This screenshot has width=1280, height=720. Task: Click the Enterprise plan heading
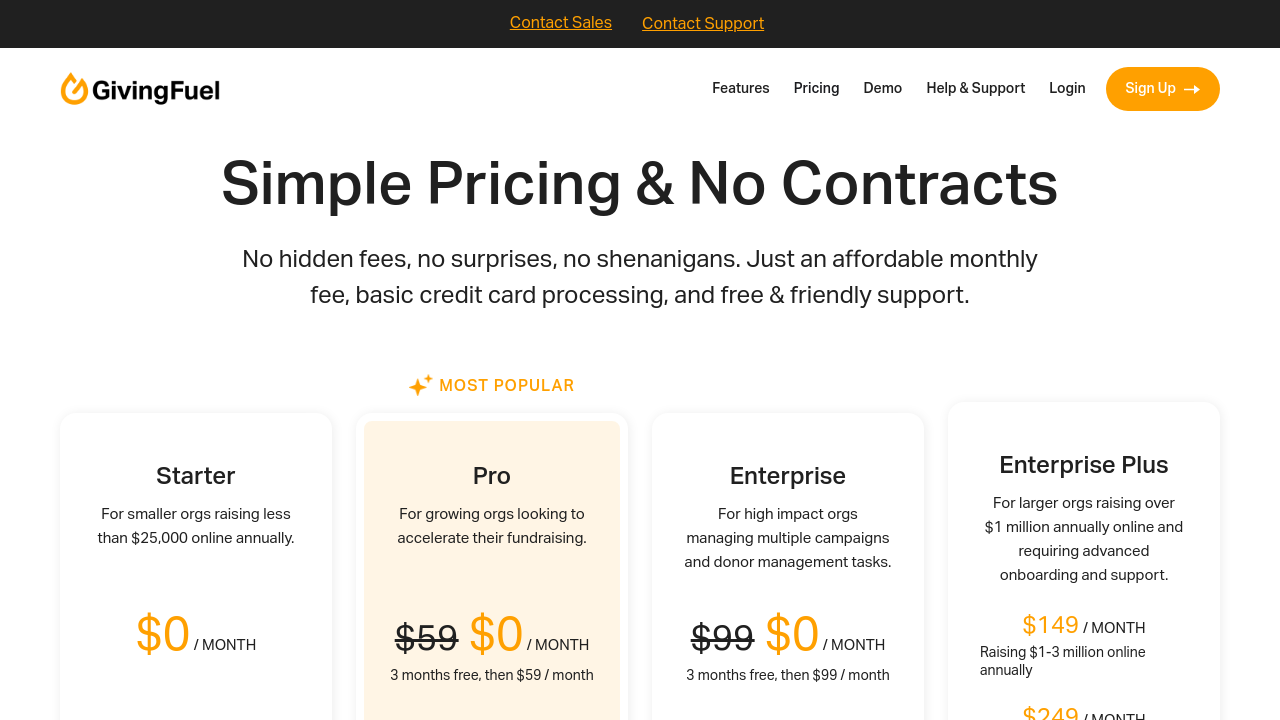(788, 476)
